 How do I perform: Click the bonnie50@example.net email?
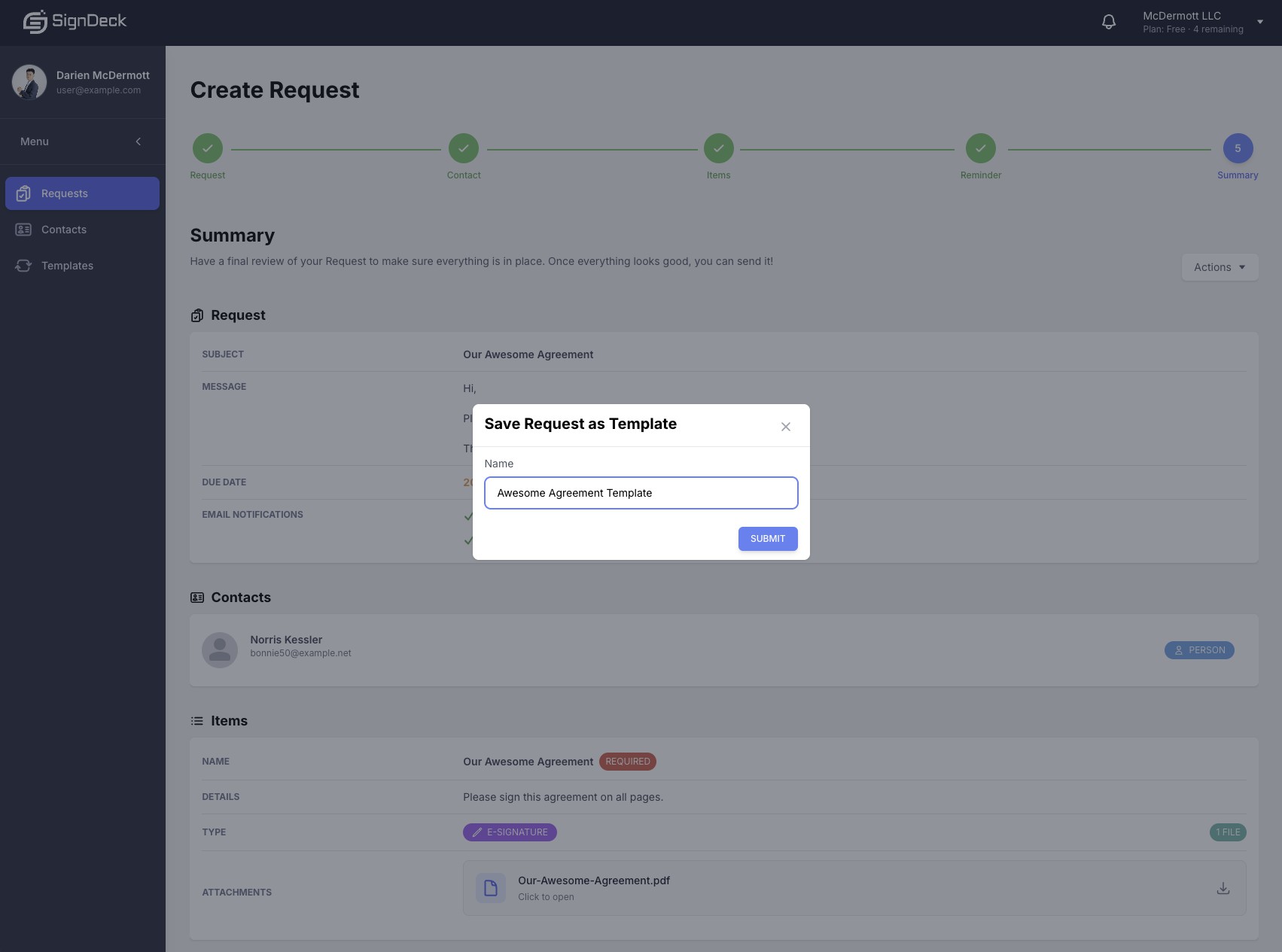(300, 653)
